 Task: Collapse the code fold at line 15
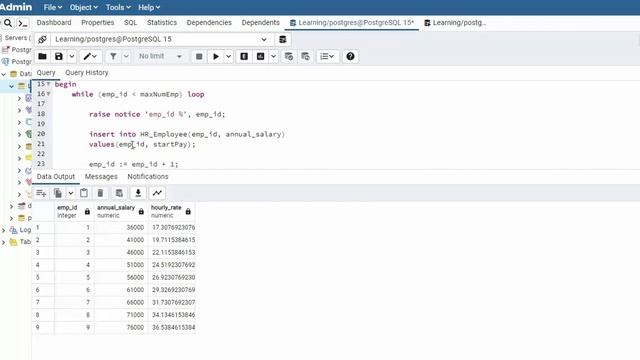coord(48,84)
